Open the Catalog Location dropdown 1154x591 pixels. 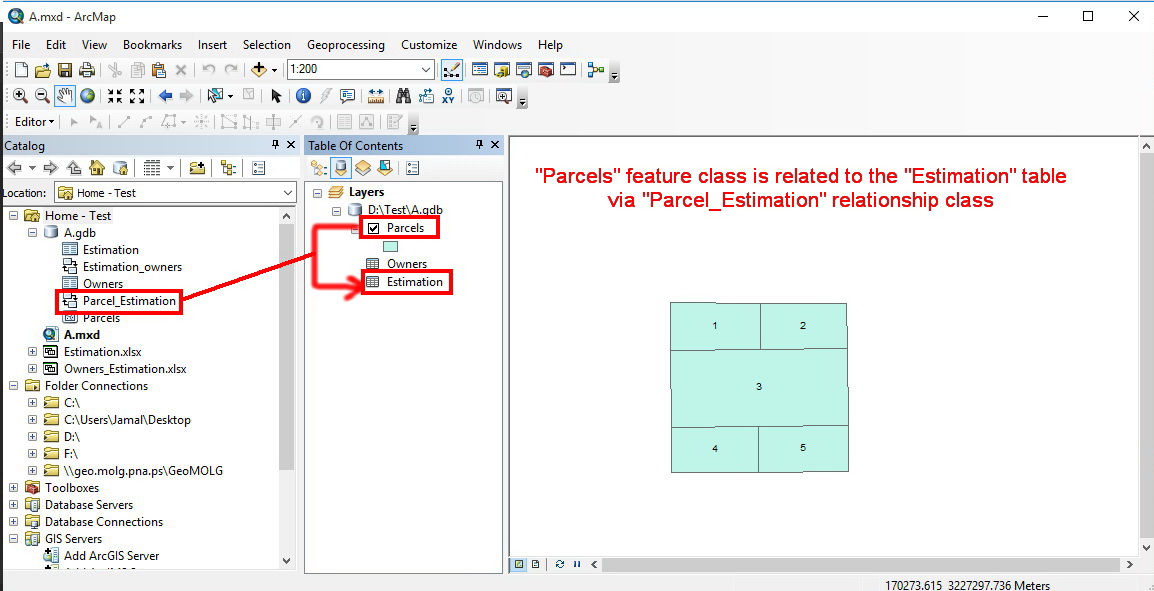coord(288,193)
